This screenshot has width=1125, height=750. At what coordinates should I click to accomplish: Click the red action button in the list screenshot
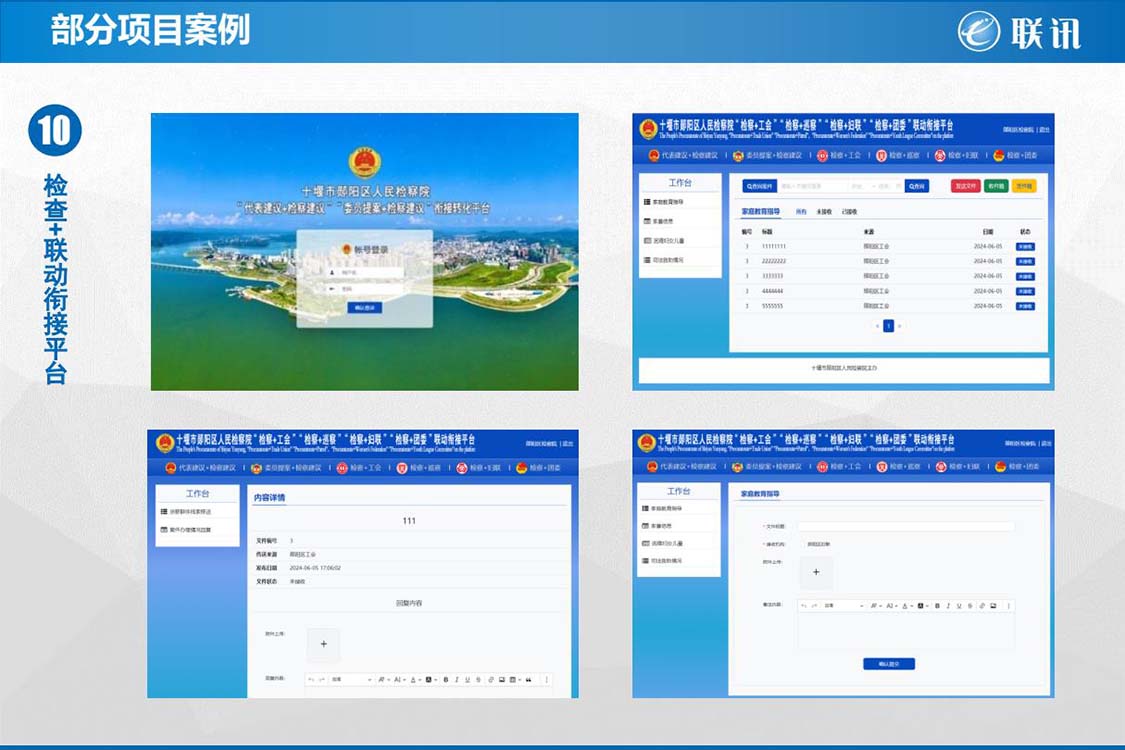coord(966,186)
